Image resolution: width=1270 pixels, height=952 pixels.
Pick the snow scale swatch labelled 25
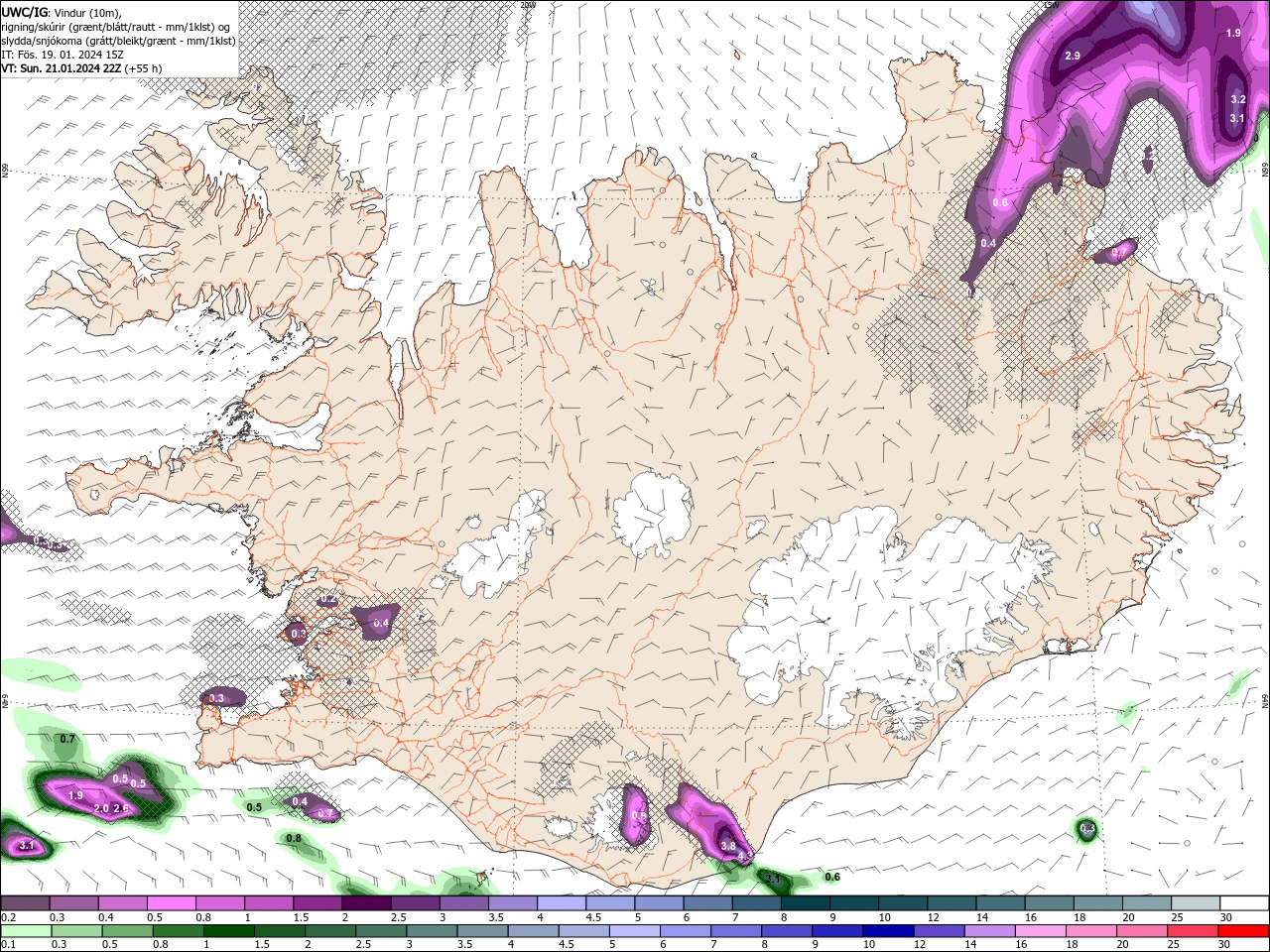[x=1197, y=902]
